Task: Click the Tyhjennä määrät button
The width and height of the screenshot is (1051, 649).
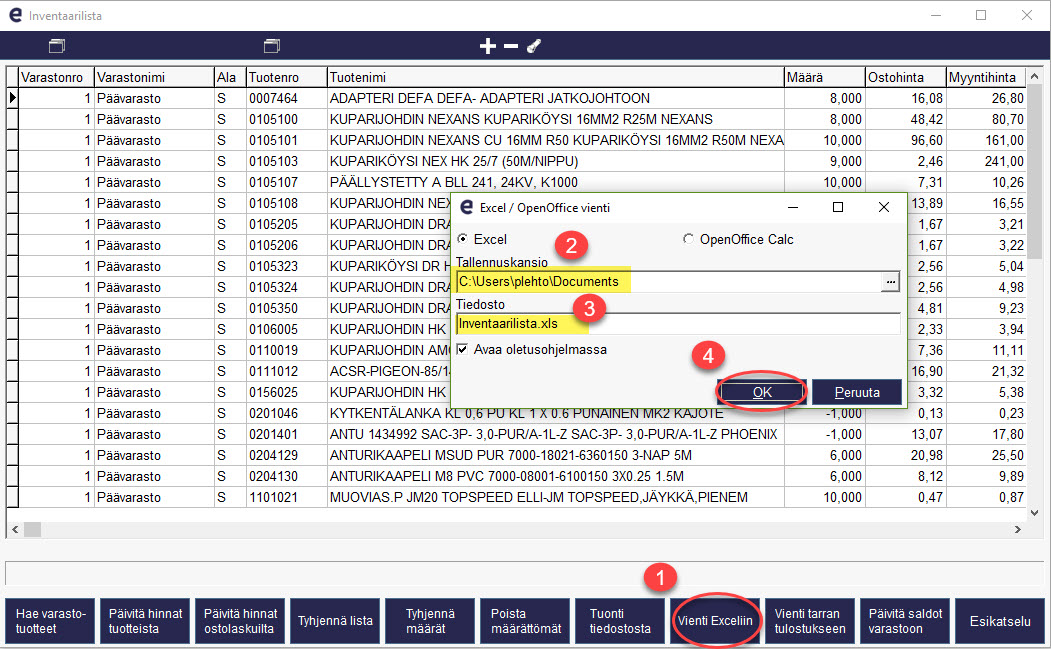Action: pos(430,621)
